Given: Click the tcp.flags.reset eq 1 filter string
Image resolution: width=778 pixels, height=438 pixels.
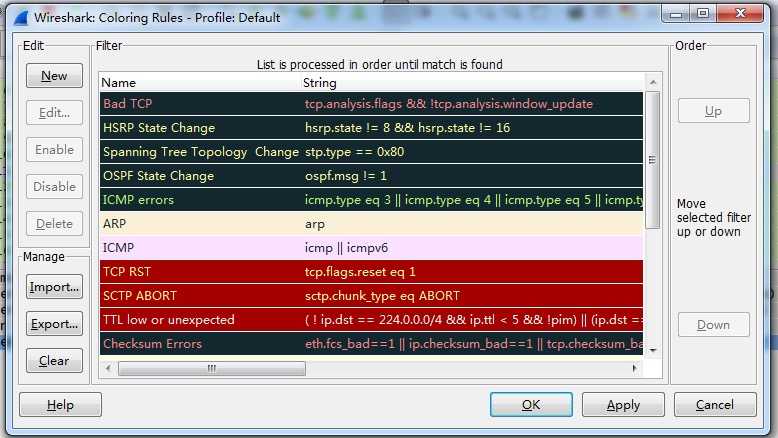Looking at the screenshot, I should click(x=360, y=272).
